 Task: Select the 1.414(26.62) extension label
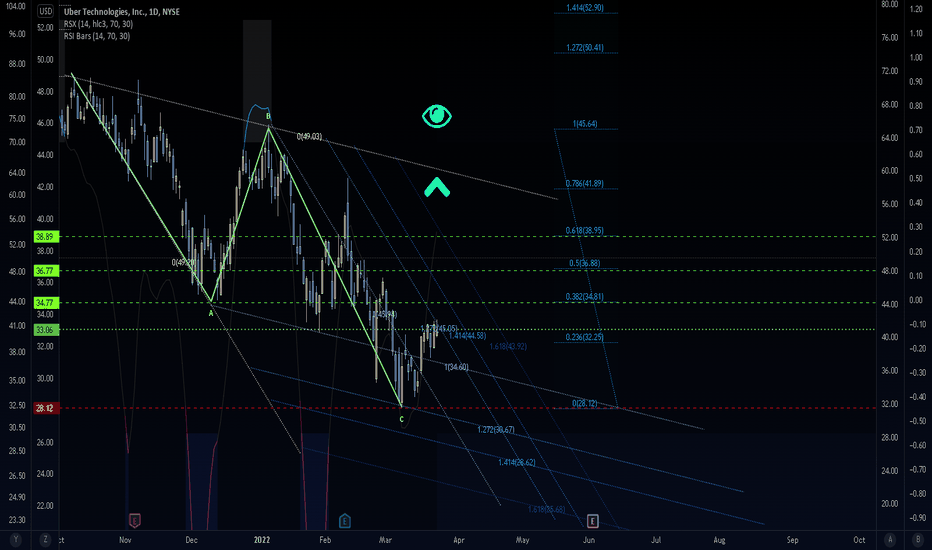click(517, 462)
